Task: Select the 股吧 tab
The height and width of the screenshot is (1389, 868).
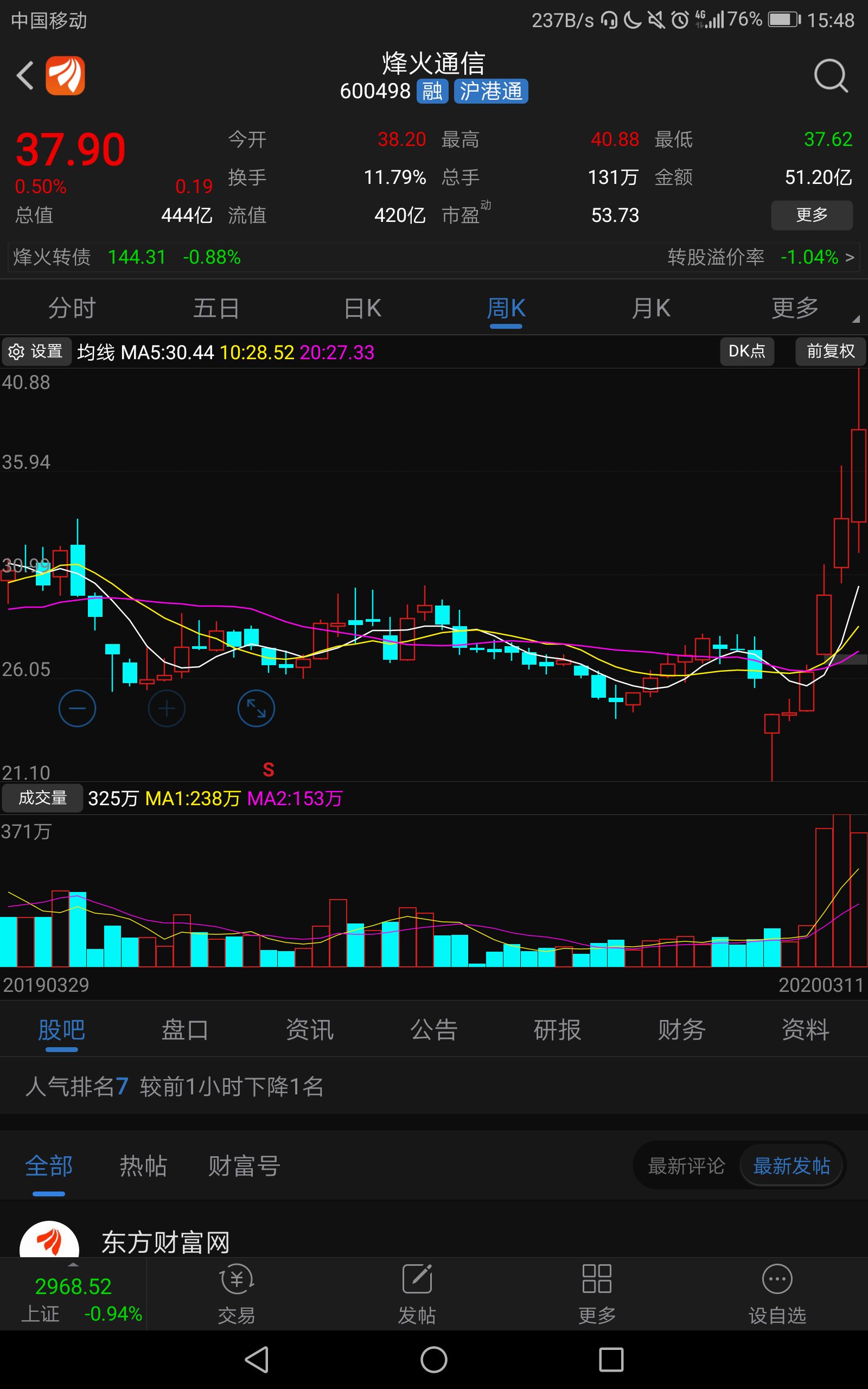Action: click(x=61, y=1030)
